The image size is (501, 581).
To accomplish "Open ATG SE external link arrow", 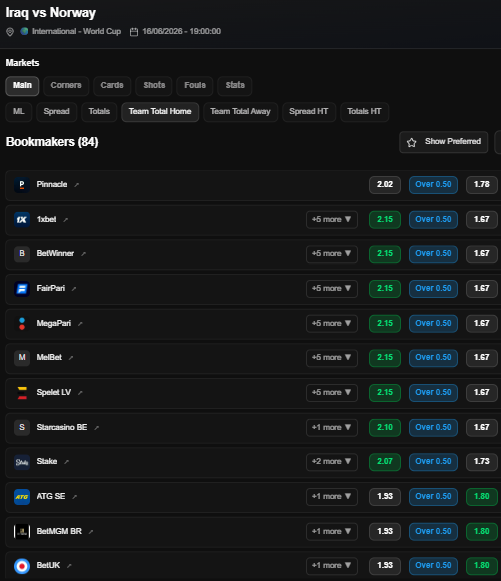I will coord(74,497).
